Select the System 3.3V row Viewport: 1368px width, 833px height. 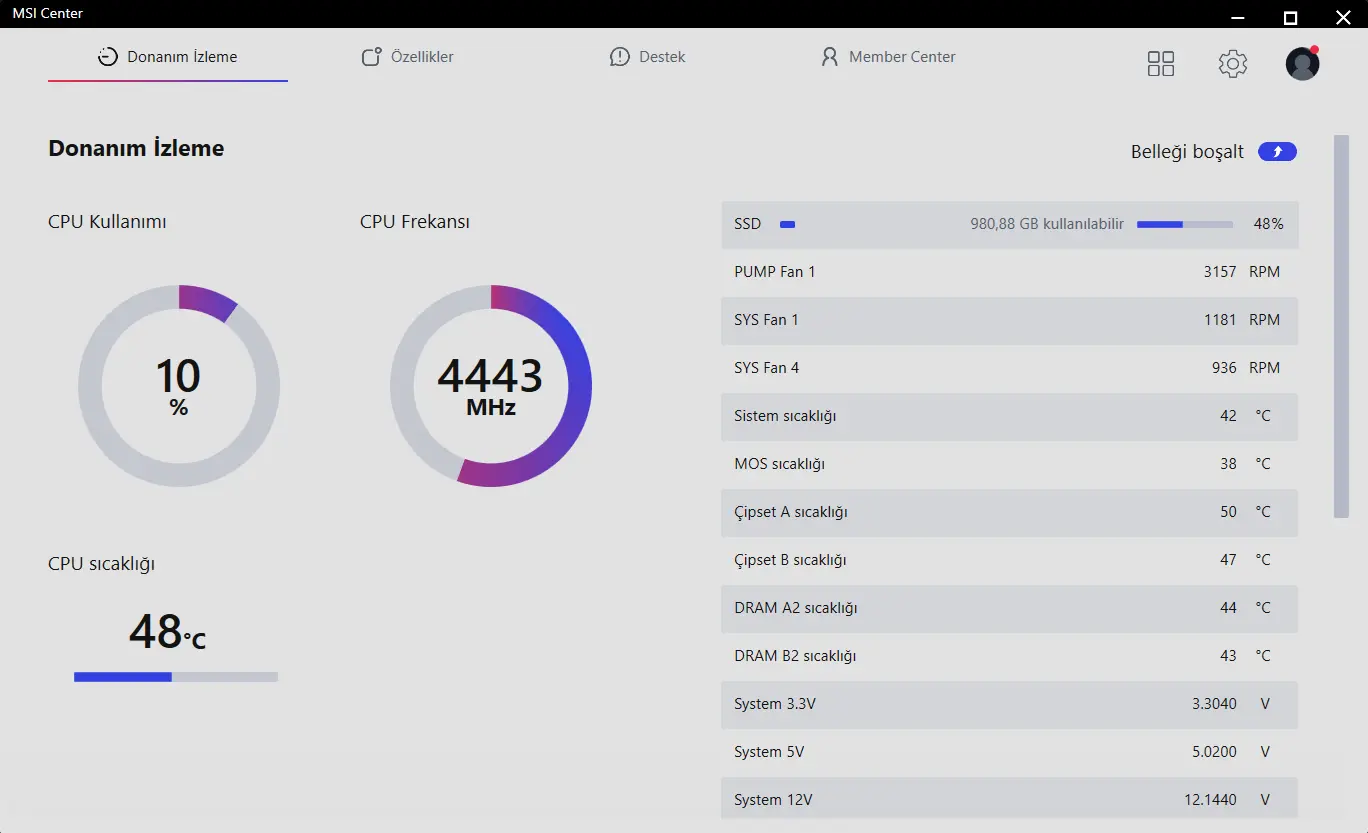click(x=1009, y=704)
